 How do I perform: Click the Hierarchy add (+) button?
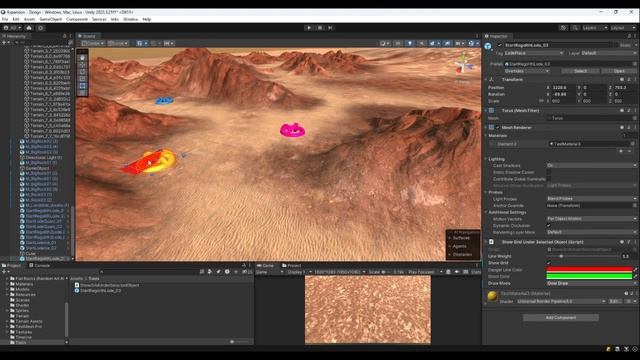pyautogui.click(x=5, y=42)
